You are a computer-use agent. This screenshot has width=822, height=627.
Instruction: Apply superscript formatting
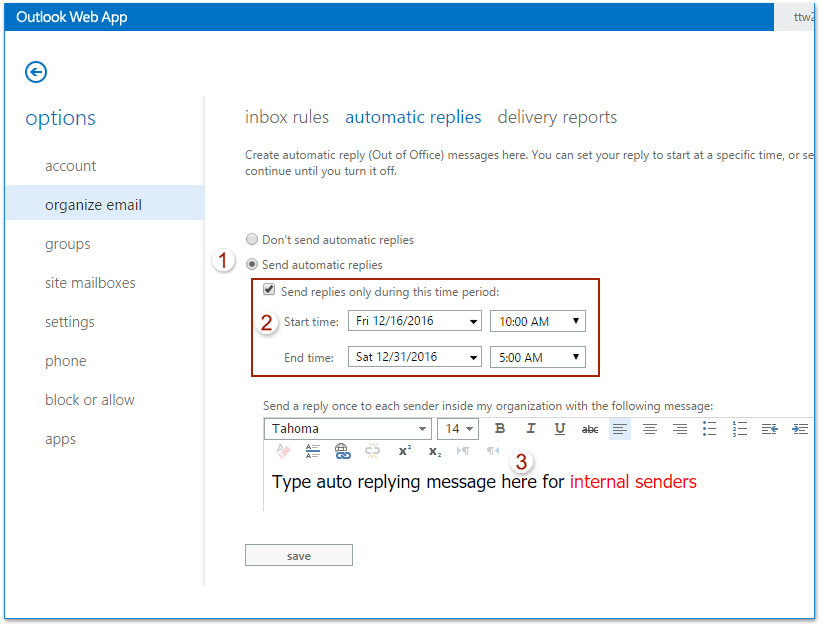pos(404,451)
